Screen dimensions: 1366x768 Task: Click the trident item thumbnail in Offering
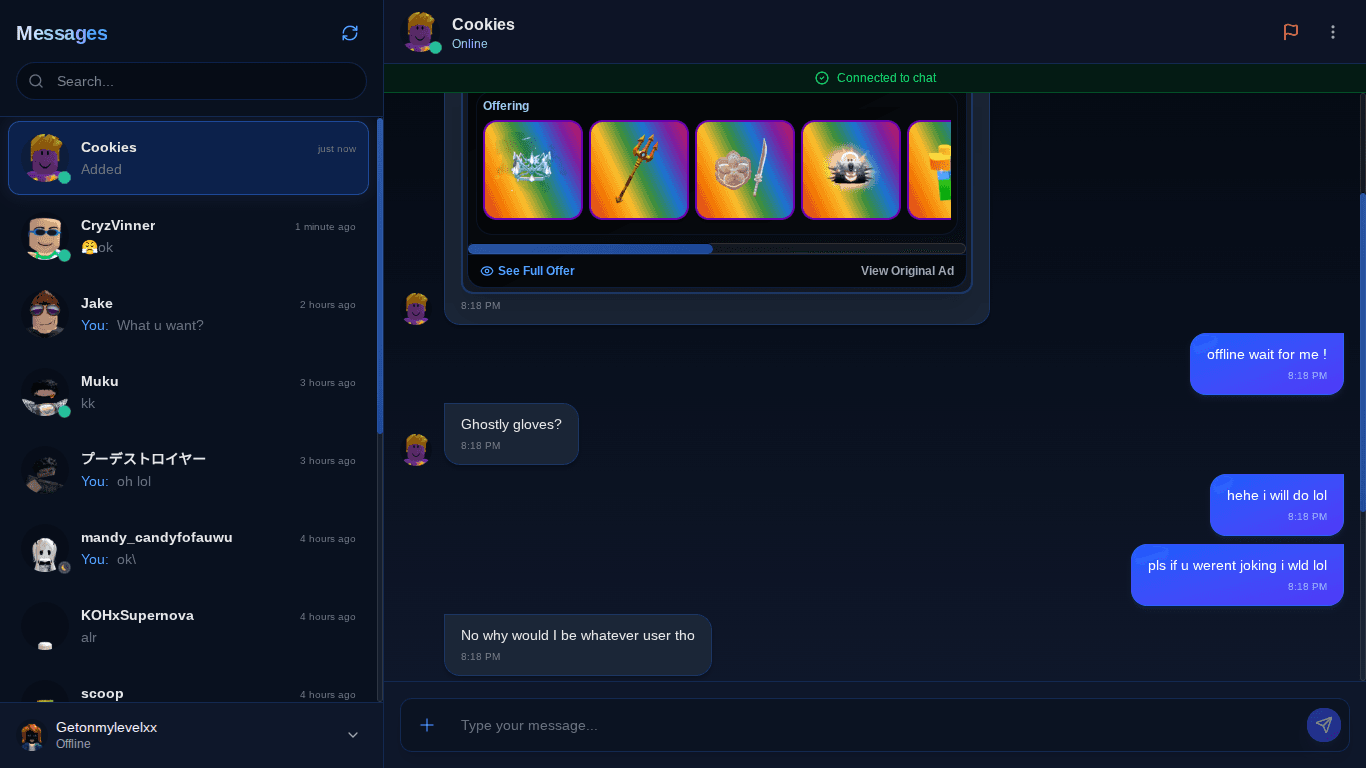point(639,170)
